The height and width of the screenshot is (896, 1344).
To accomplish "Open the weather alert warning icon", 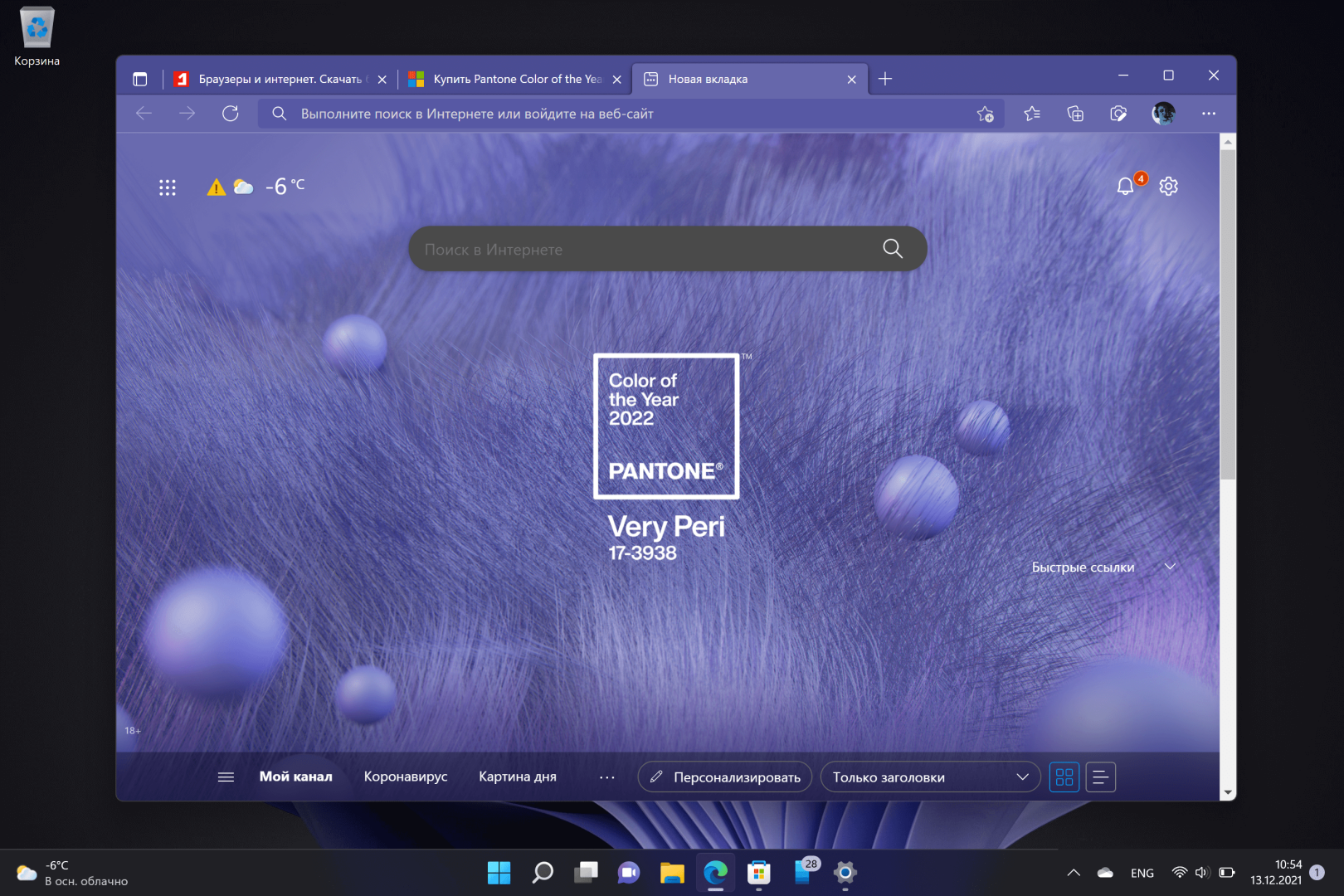I will pos(216,187).
